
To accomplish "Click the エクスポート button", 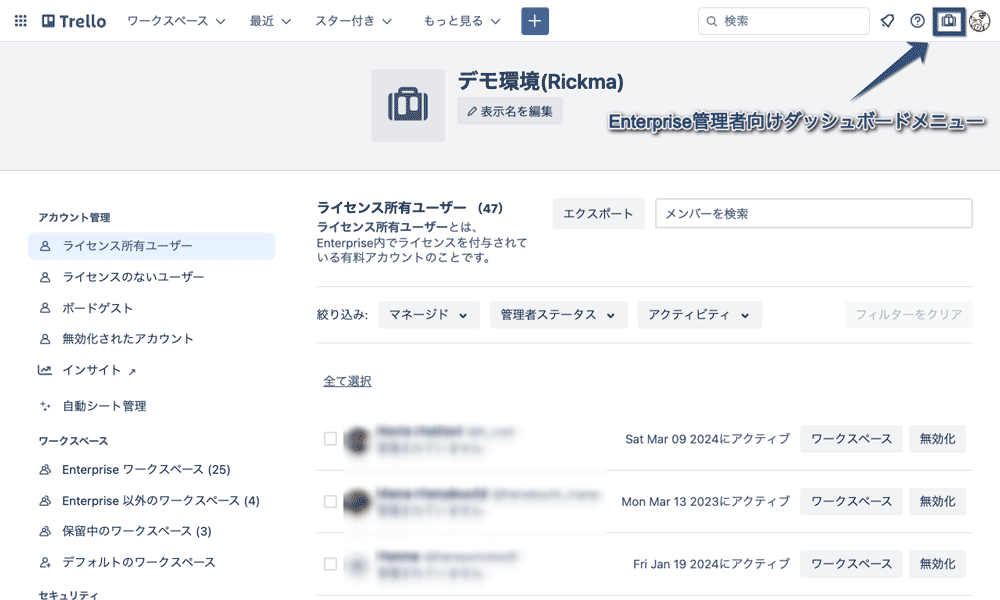I will pos(598,214).
